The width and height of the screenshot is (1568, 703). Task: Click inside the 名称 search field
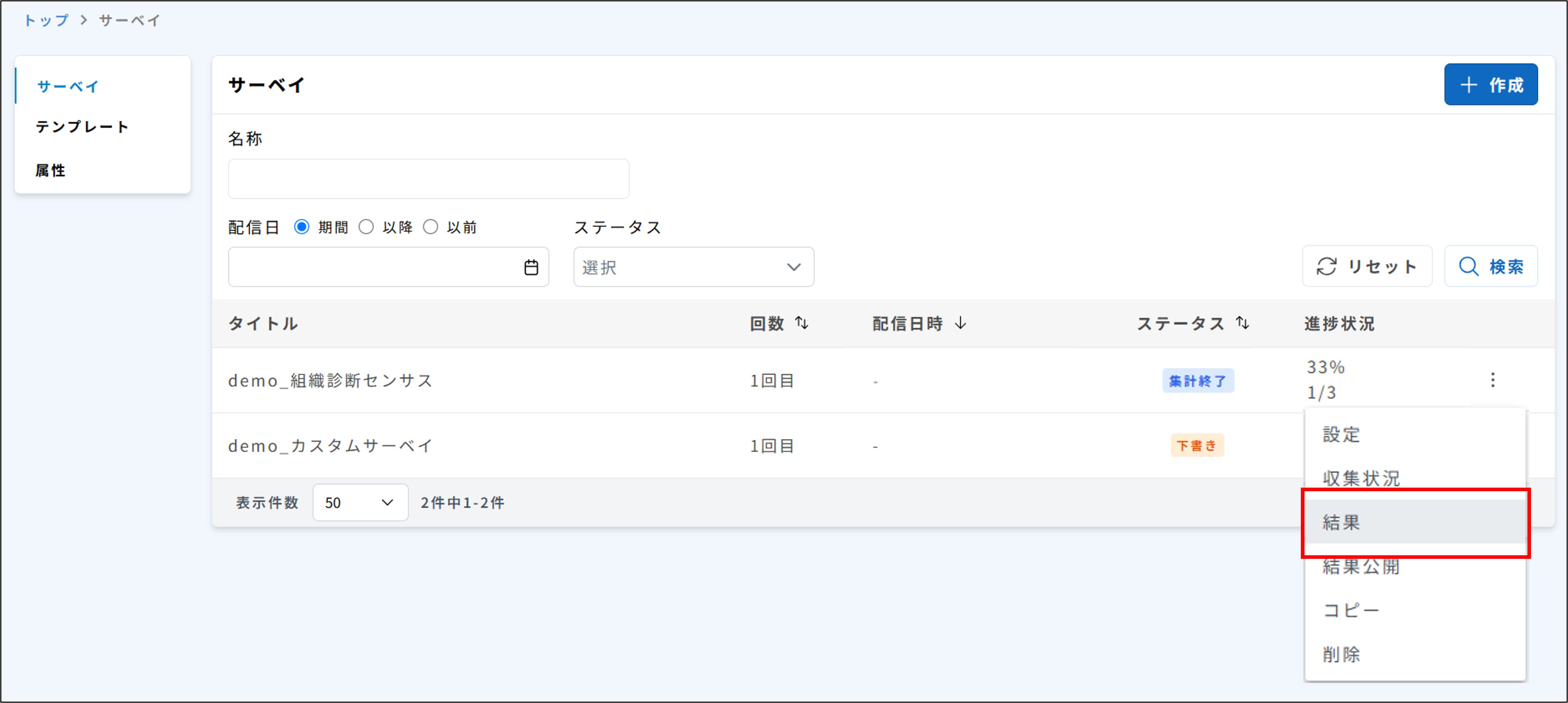point(428,178)
